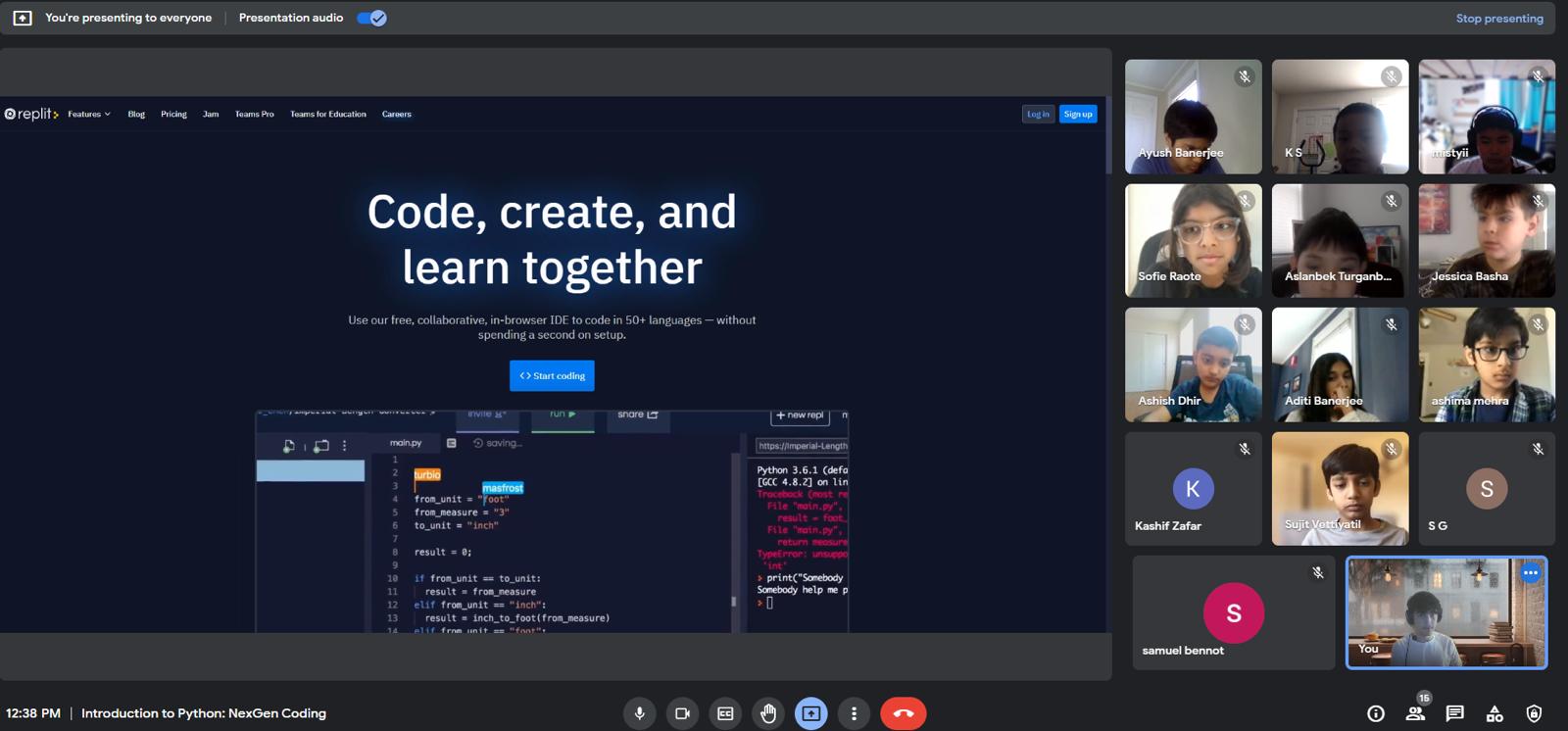Turn off the camera button
The width and height of the screenshot is (1568, 731).
(x=682, y=713)
